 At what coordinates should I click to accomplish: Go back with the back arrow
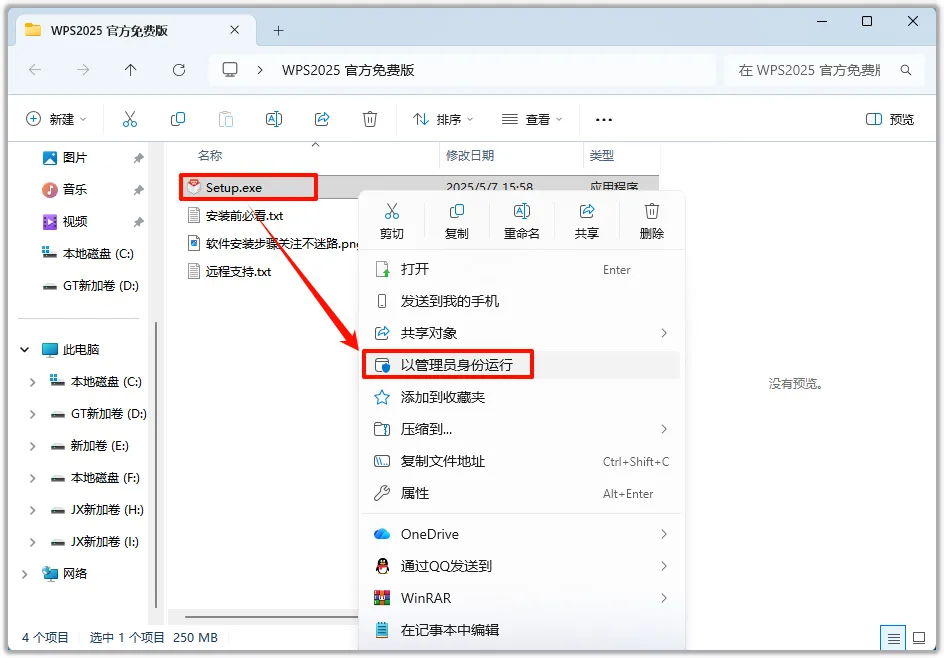[x=35, y=70]
